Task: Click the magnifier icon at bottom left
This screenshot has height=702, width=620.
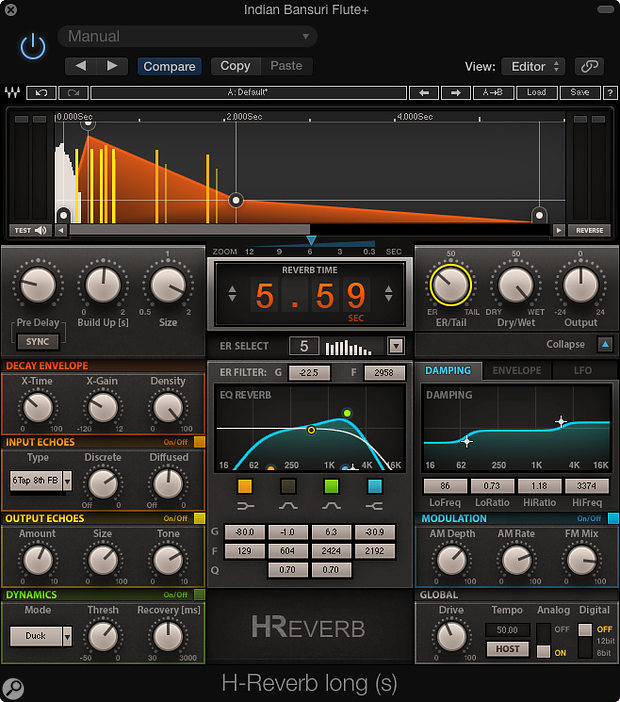Action: [x=13, y=688]
